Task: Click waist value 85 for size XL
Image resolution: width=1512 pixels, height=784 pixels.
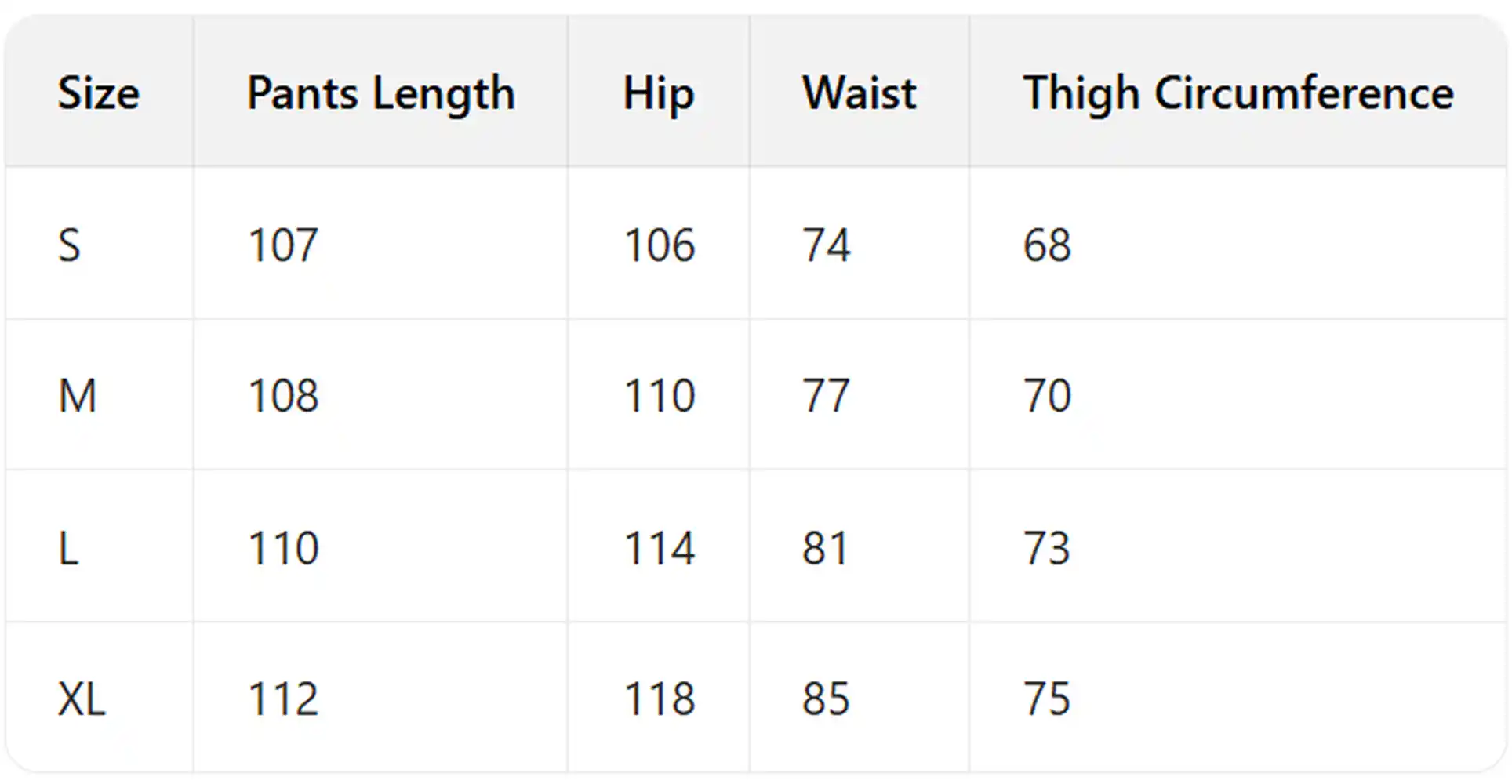Action: tap(826, 699)
